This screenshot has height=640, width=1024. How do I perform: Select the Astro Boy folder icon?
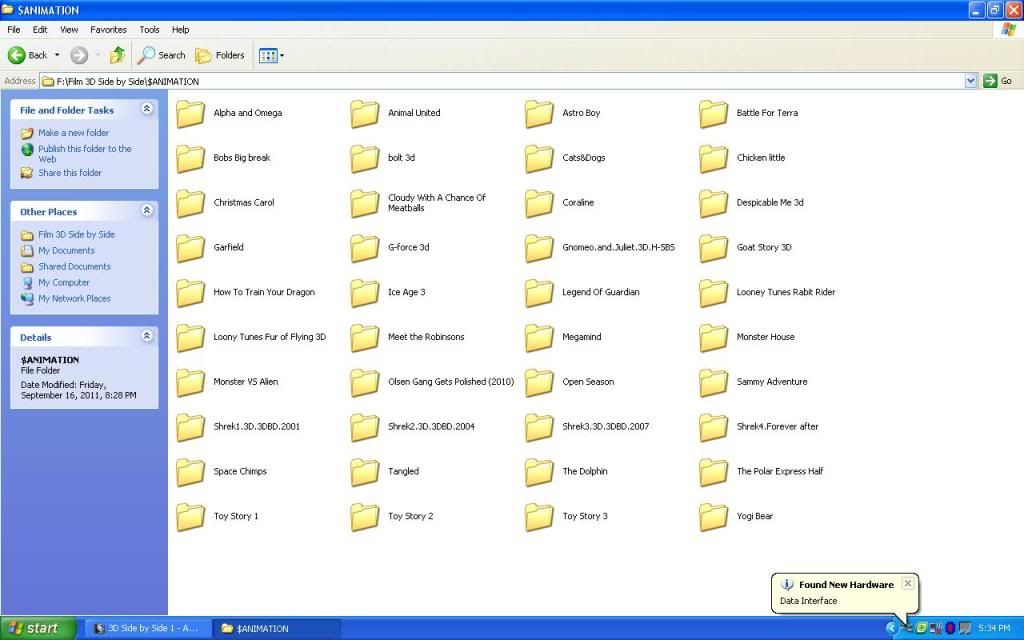[x=539, y=114]
